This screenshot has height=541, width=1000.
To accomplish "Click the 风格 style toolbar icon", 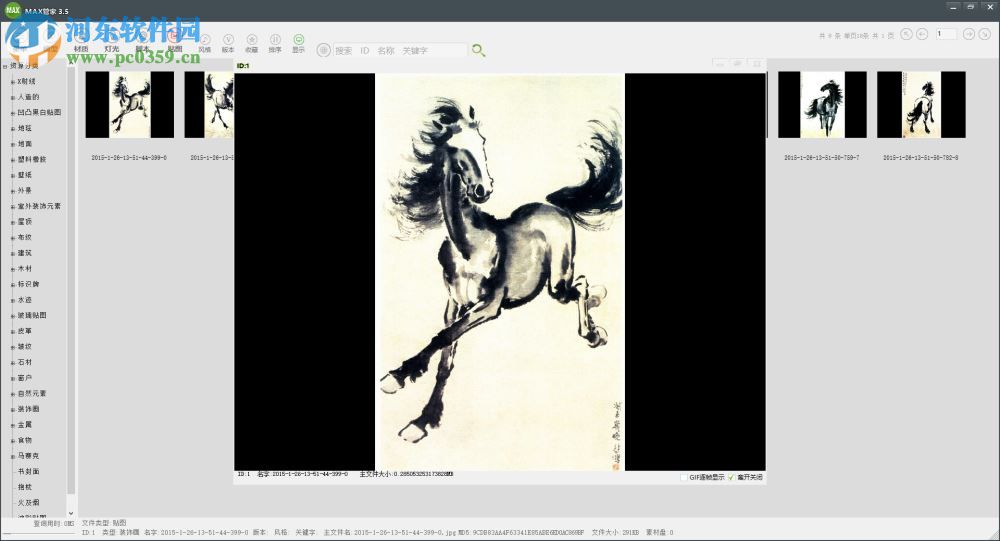I will pos(204,44).
